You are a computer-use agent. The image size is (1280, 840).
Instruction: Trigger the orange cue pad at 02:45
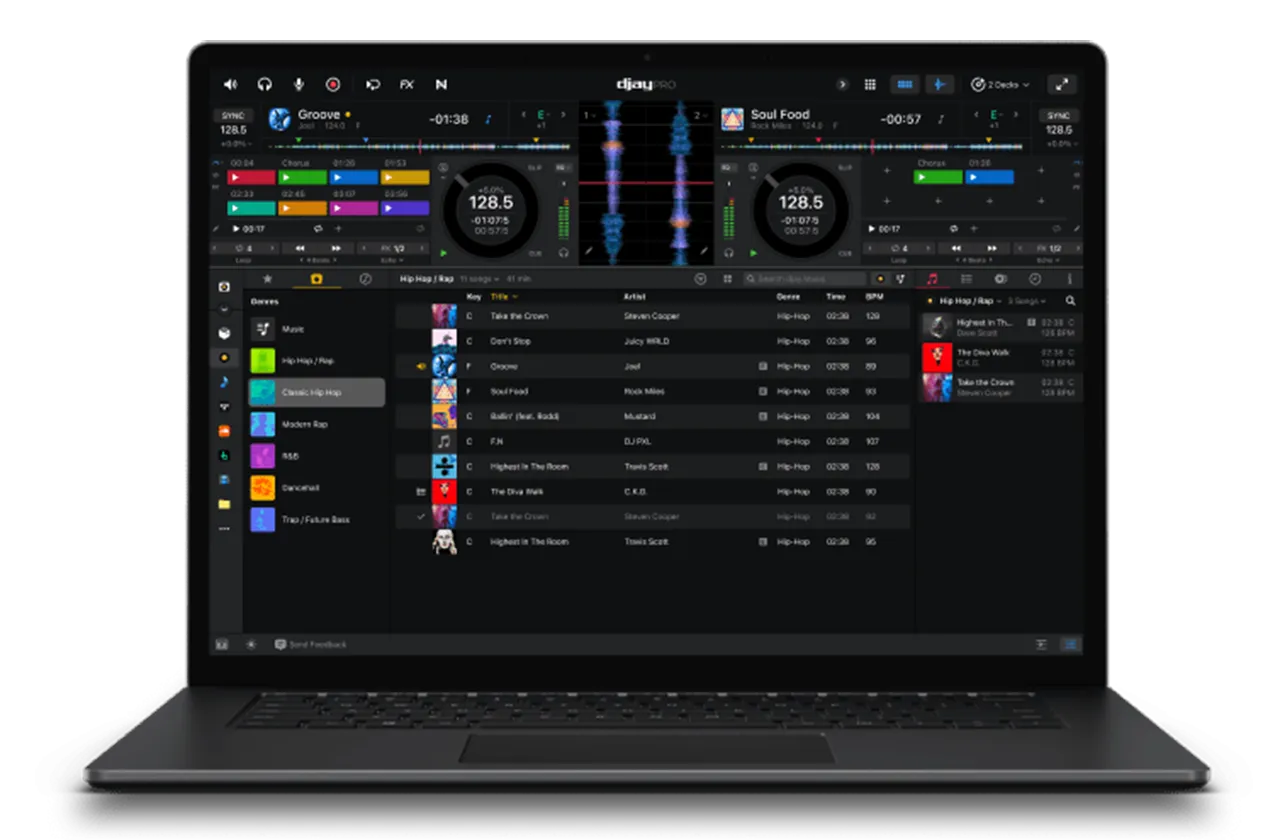303,208
